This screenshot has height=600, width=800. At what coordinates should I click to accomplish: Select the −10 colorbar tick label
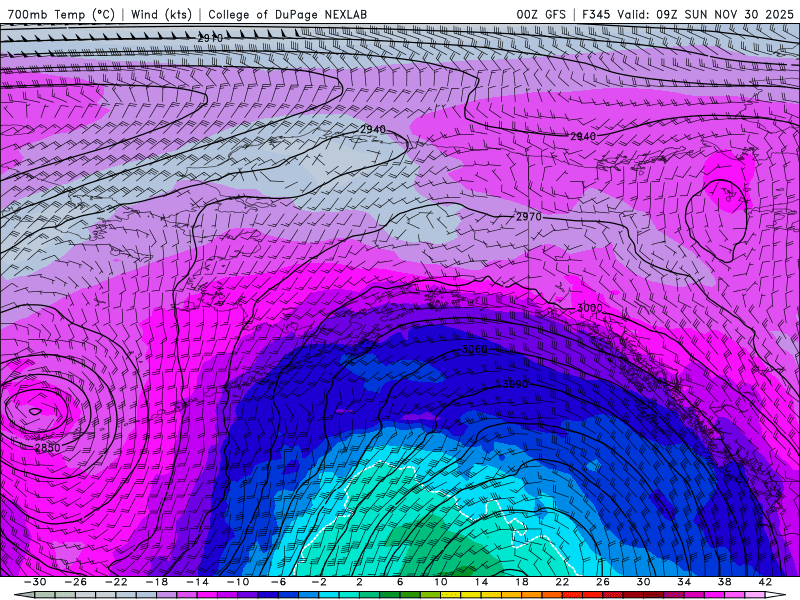(x=238, y=582)
